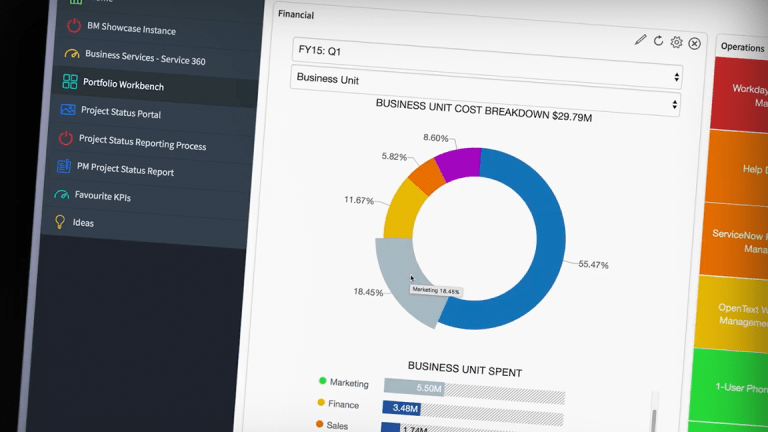The image size is (768, 432).
Task: Click the Ideas lightbulb icon
Action: pos(59,221)
